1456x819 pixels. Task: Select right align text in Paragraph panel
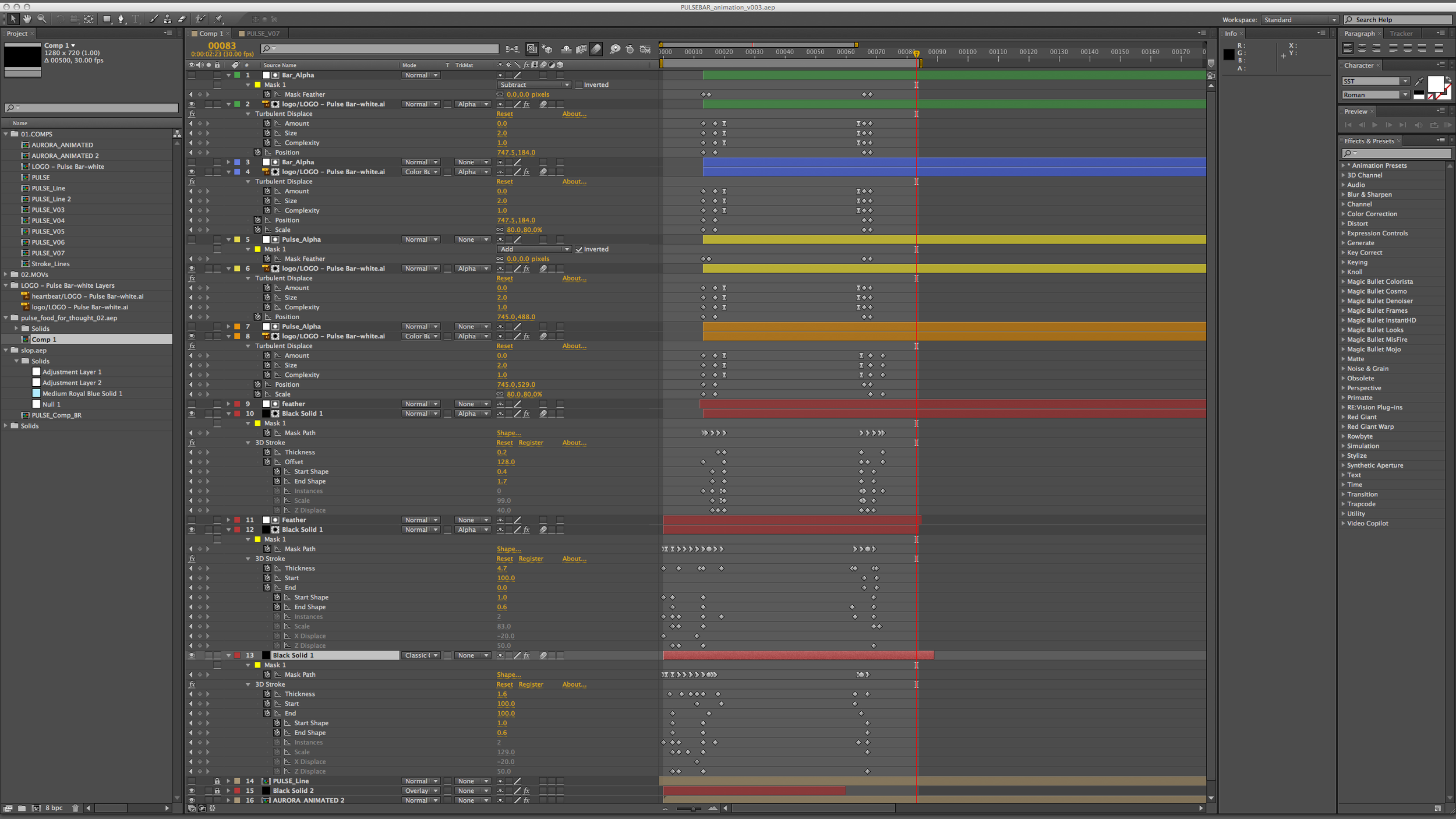[x=1377, y=48]
